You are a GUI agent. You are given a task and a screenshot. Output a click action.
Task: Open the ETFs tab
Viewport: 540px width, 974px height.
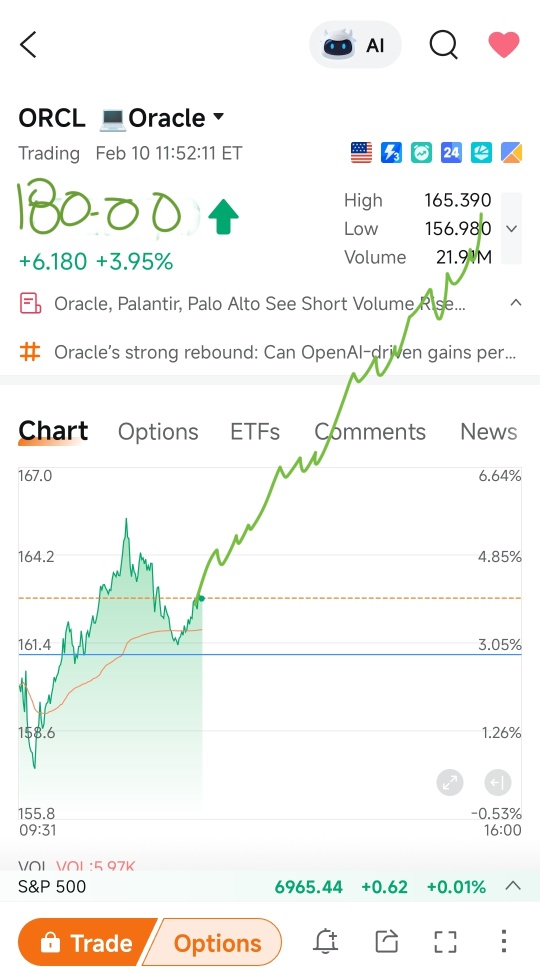255,432
